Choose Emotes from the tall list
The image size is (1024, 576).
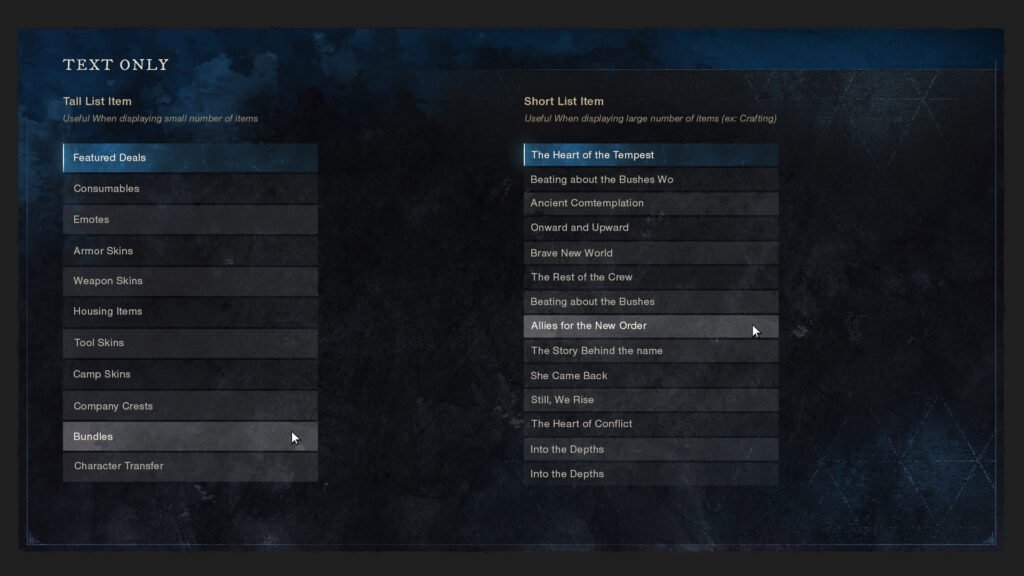click(190, 220)
